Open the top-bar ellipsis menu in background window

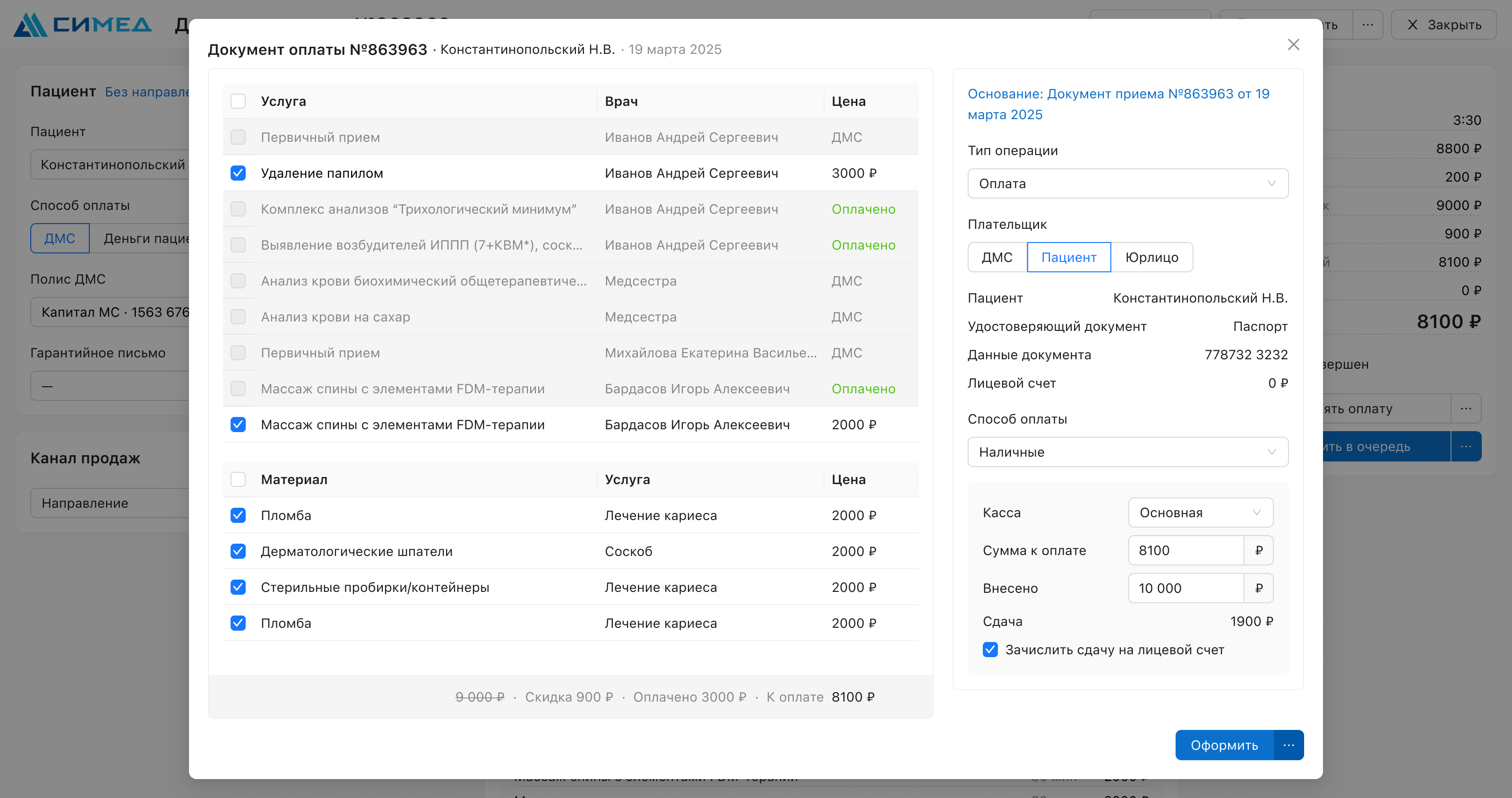[x=1367, y=25]
